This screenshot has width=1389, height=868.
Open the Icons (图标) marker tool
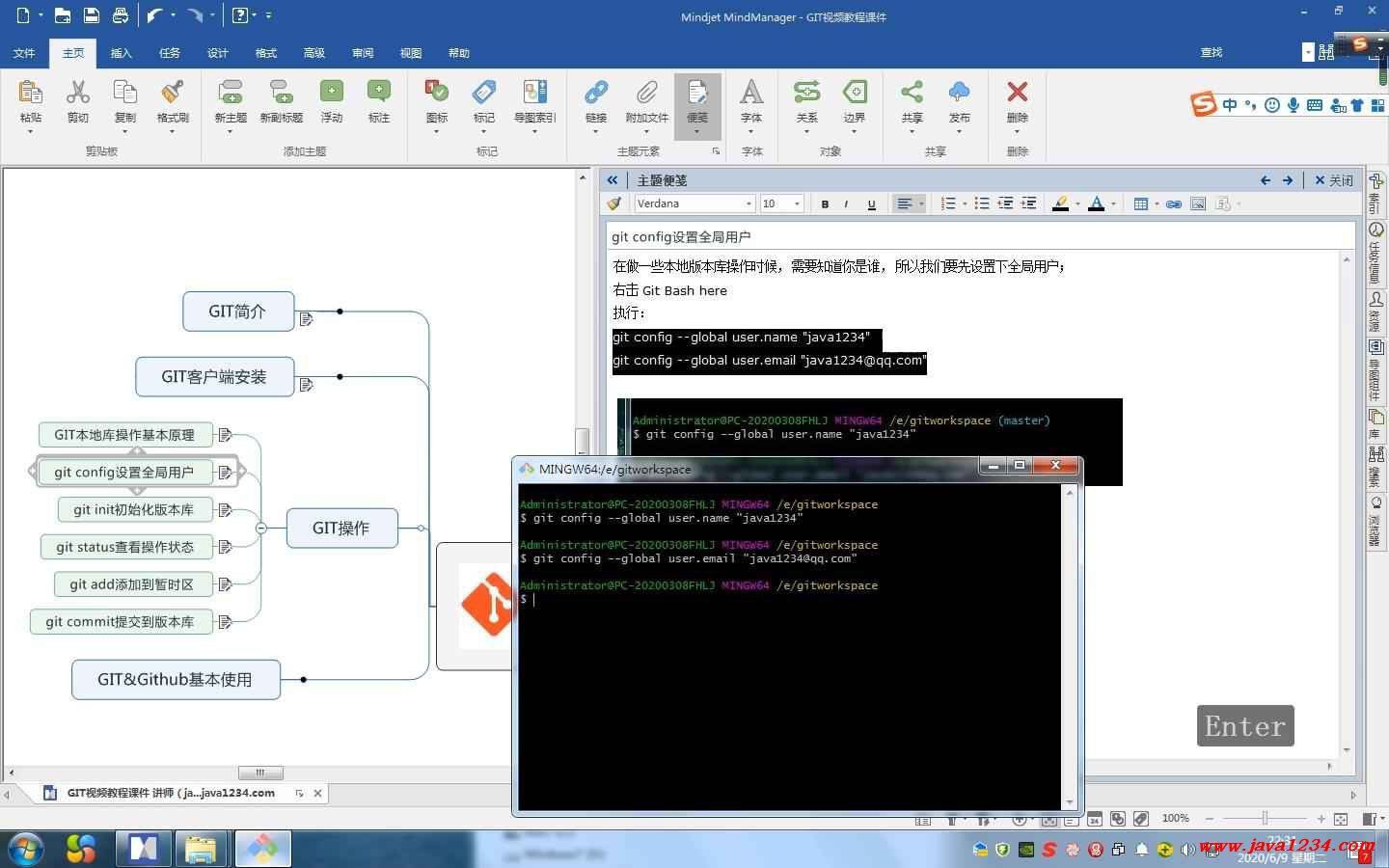(x=437, y=92)
